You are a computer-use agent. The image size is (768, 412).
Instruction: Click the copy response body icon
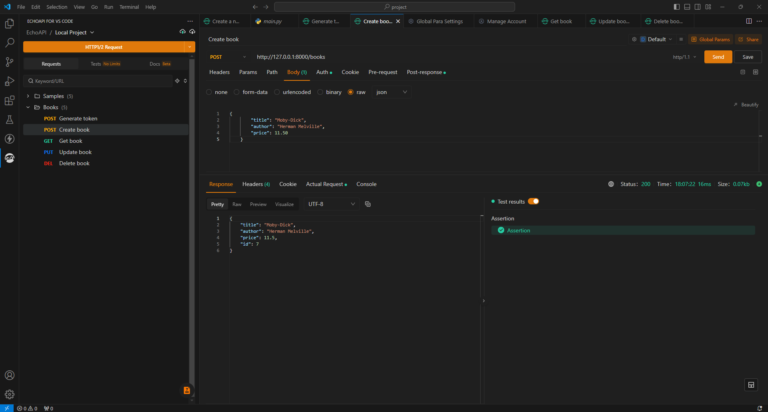coord(368,204)
